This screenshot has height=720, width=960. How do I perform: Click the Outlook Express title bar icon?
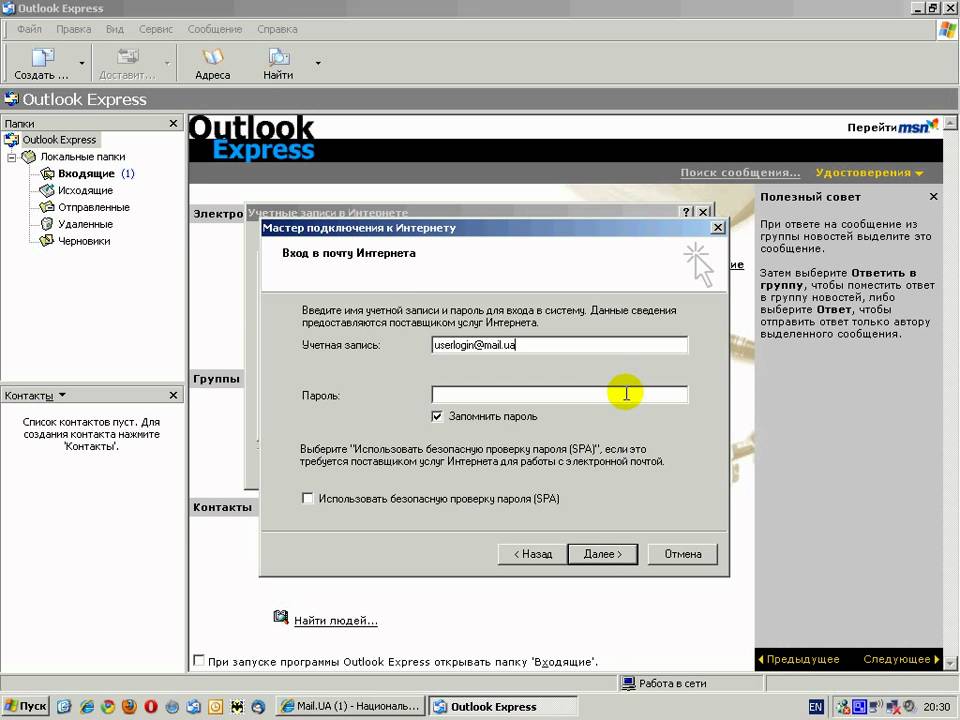[9, 8]
